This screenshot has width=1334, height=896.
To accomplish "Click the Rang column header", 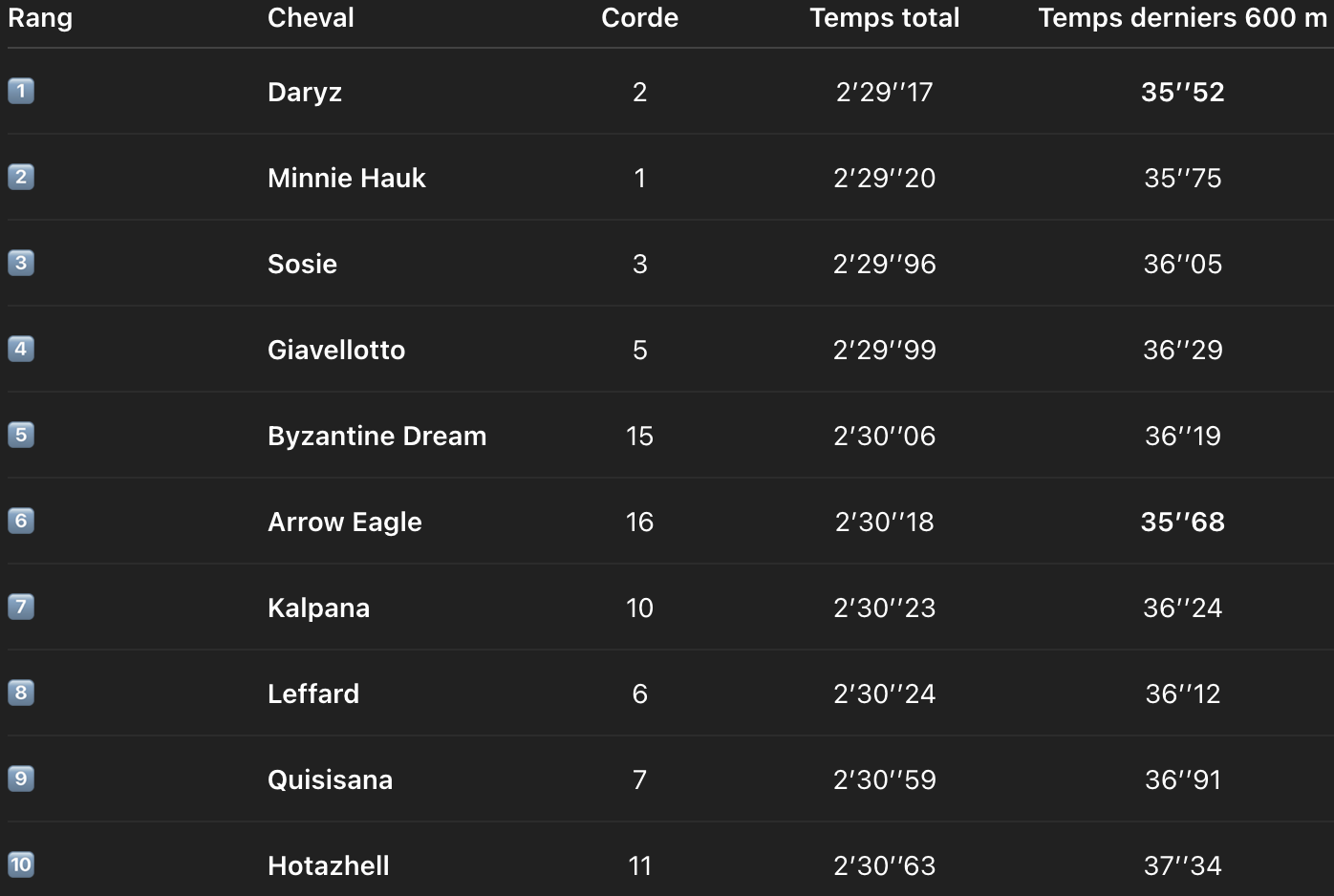I will click(x=40, y=18).
